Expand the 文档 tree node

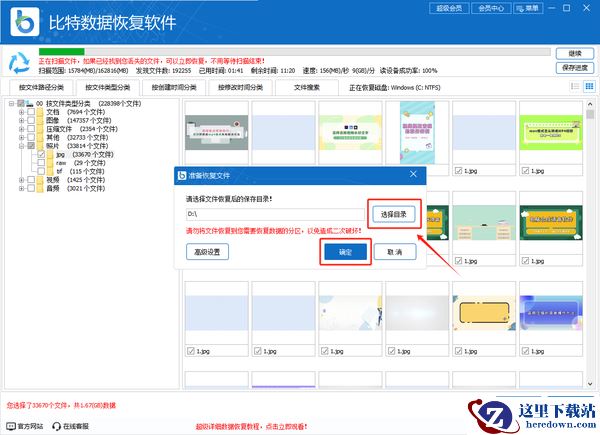[x=21, y=112]
